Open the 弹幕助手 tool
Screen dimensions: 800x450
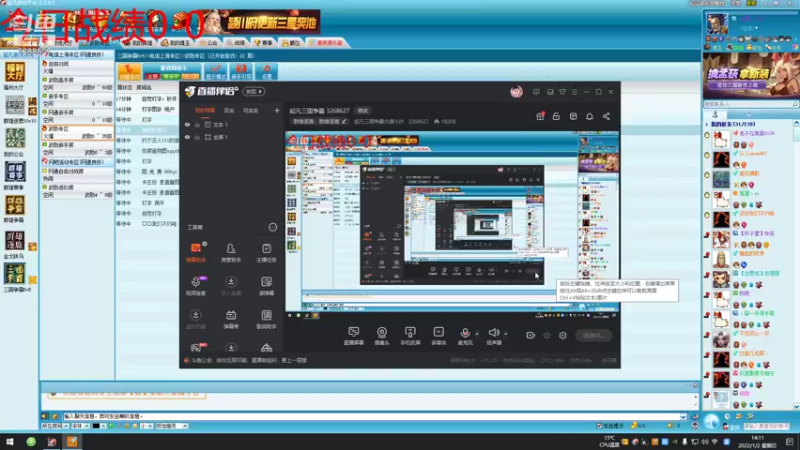click(x=196, y=253)
